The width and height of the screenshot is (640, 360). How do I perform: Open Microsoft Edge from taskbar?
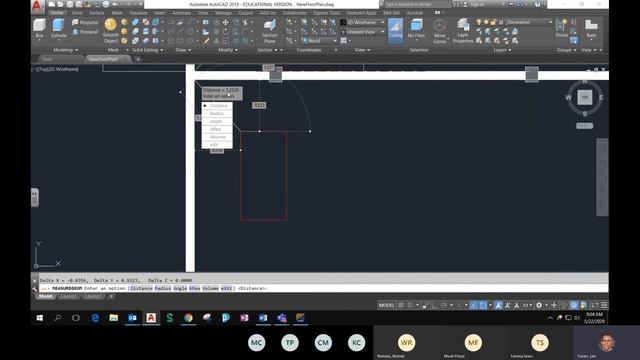(95, 318)
